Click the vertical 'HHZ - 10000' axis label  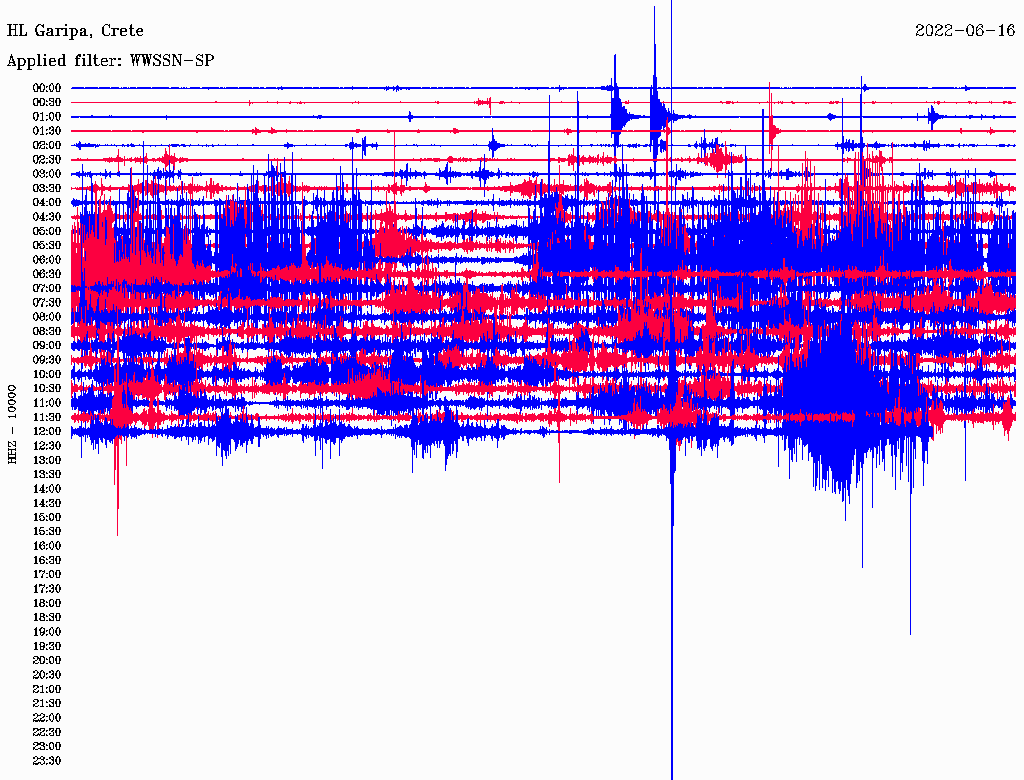12,424
